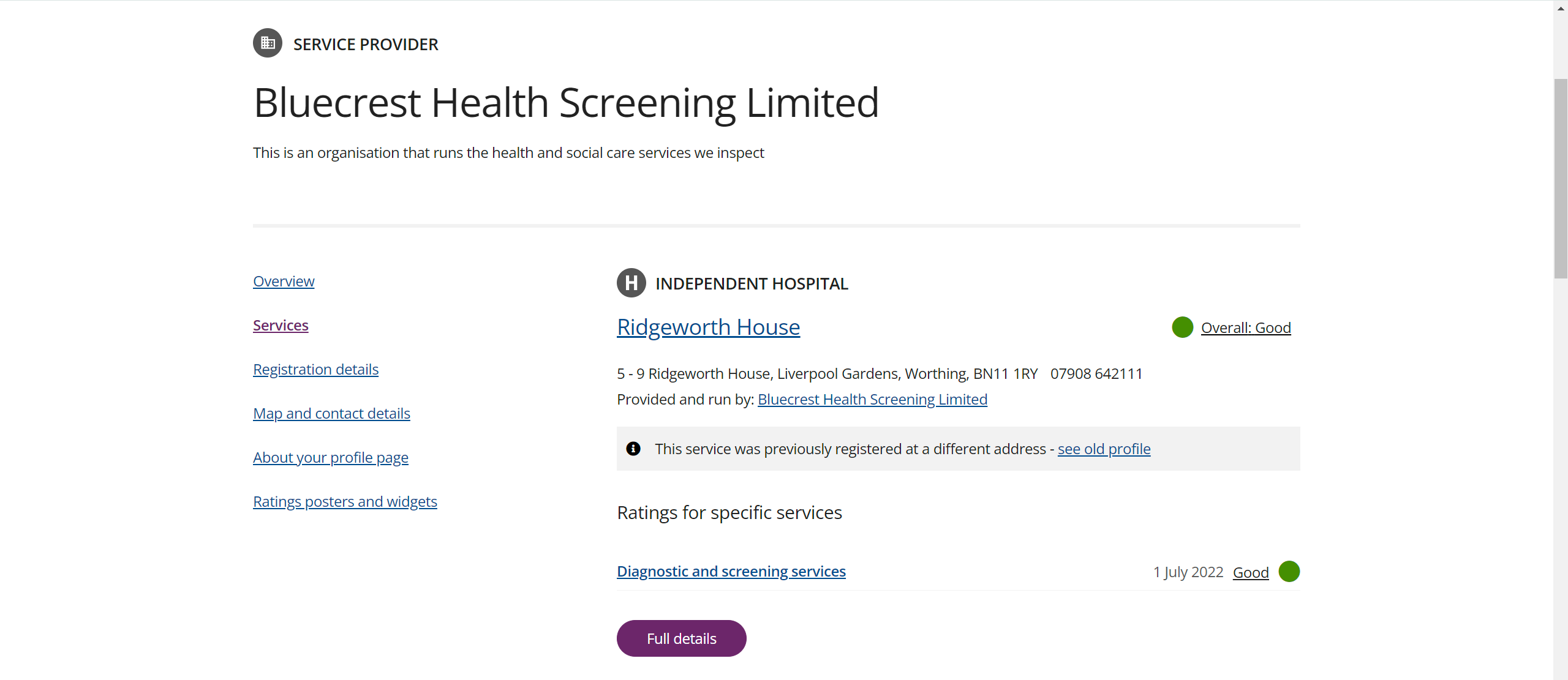
Task: Click the vertical scrollbar thumb
Action: coord(1561,179)
